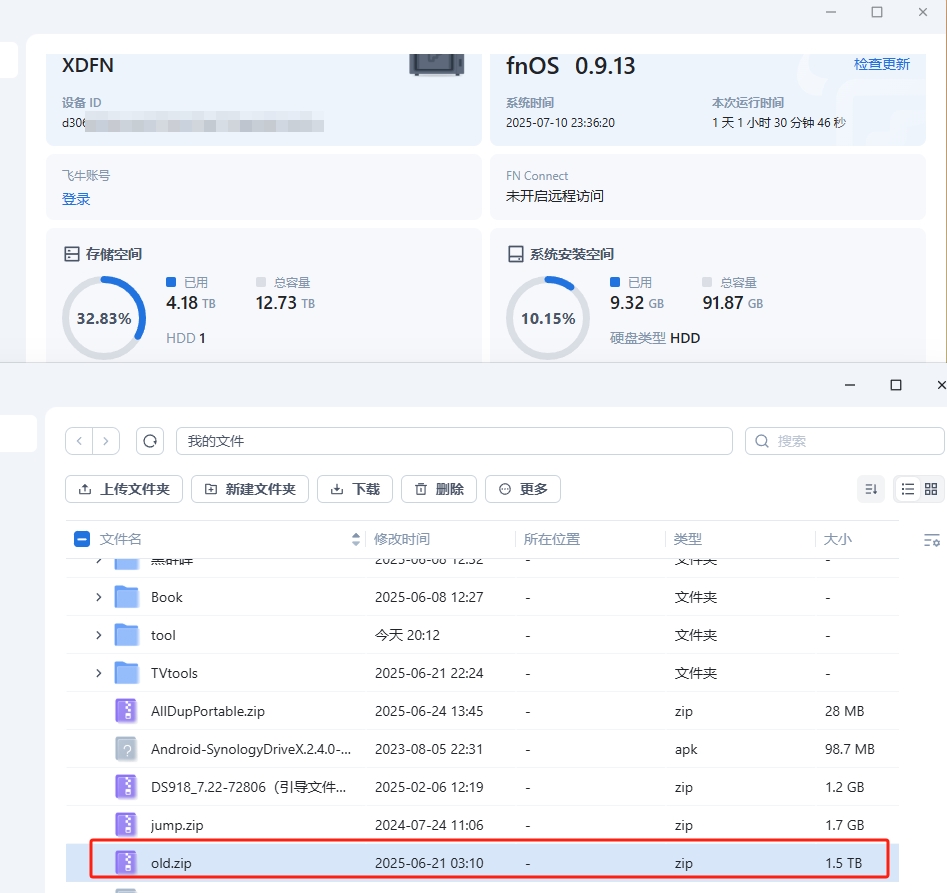Click system space usage ring 10.15%
This screenshot has height=893, width=947.
548,318
